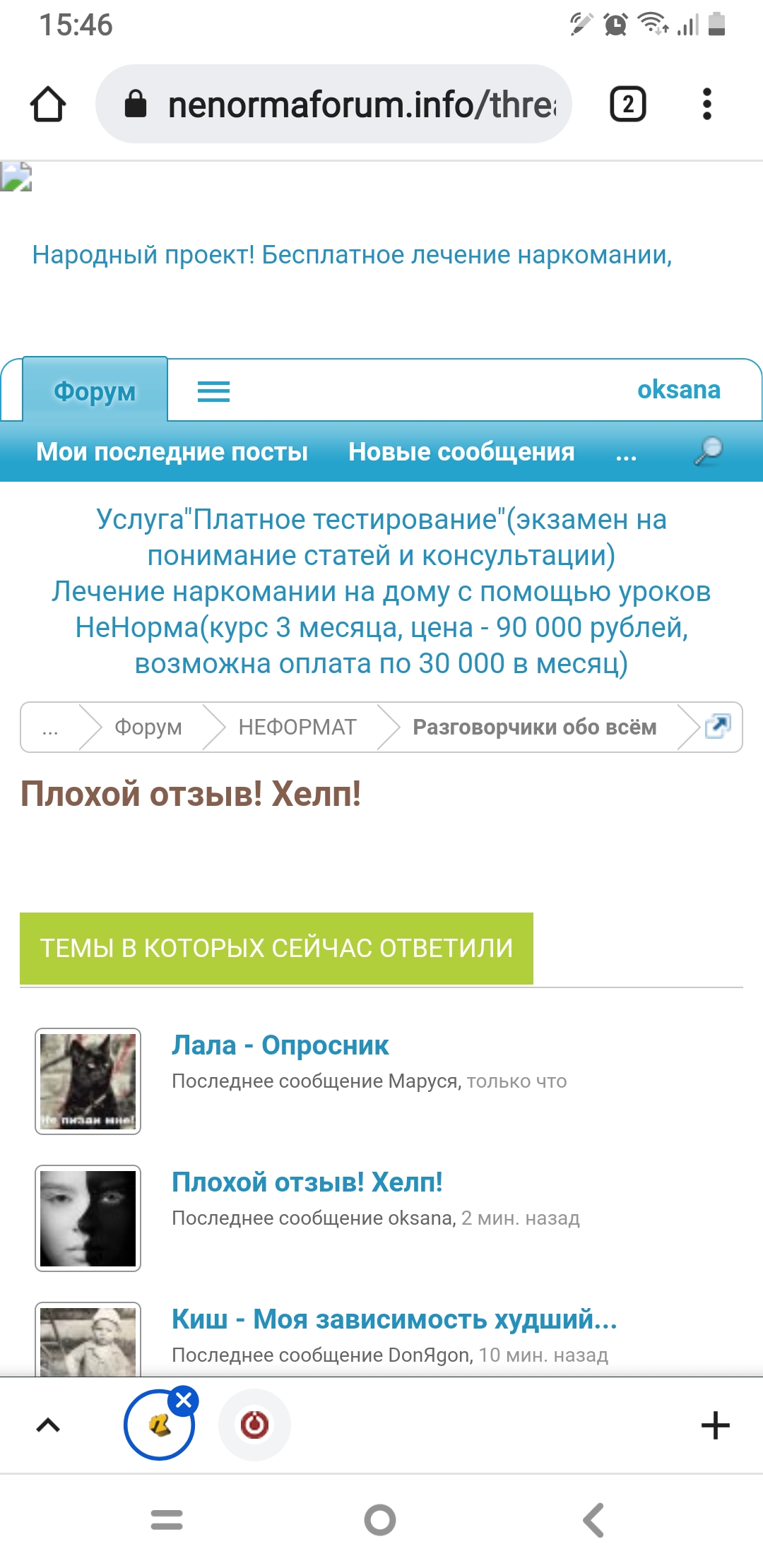This screenshot has width=763, height=1568.
Task: Show more navbar items via ellipsis
Action: click(626, 453)
